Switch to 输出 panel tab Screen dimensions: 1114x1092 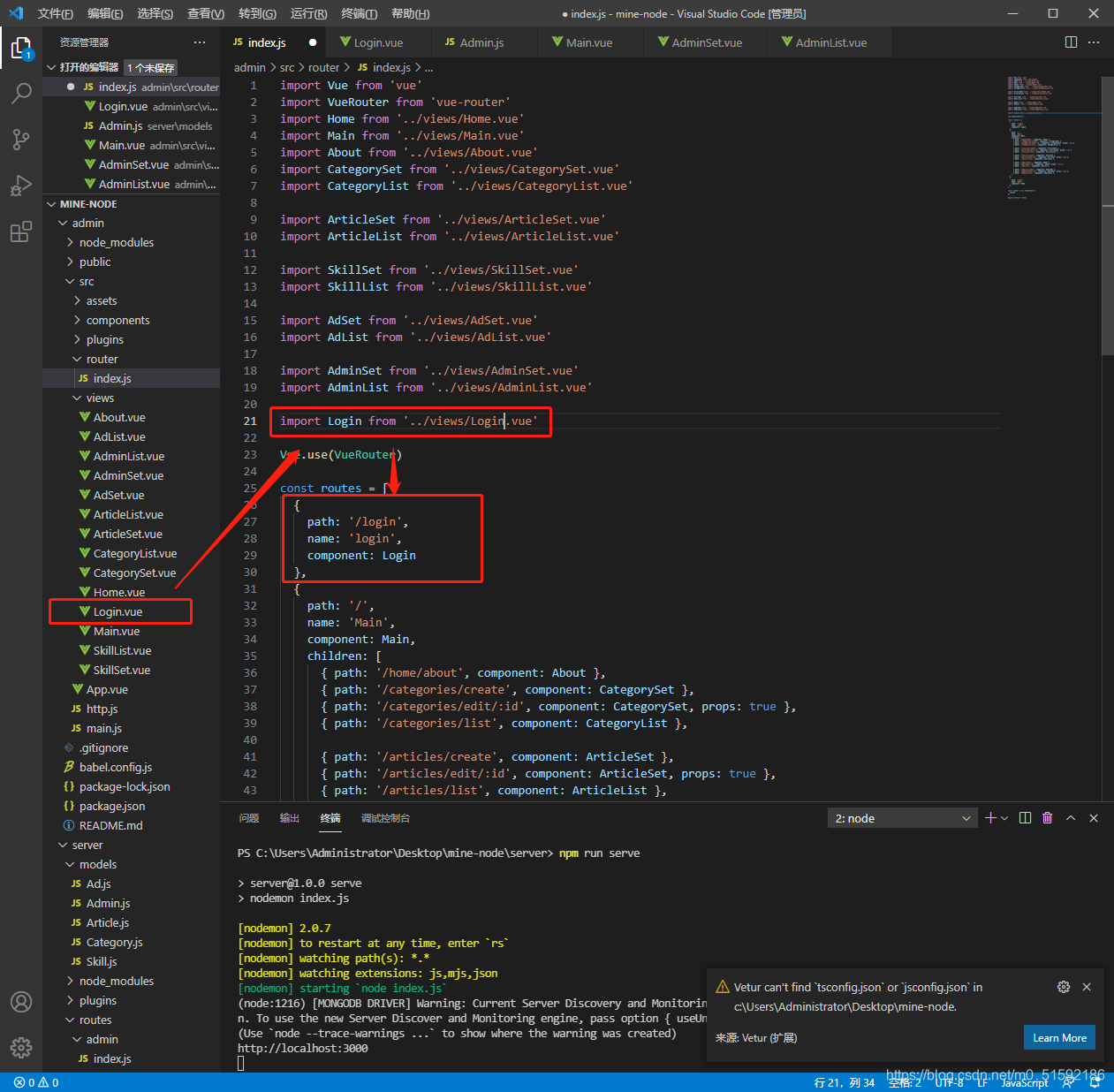(x=290, y=818)
